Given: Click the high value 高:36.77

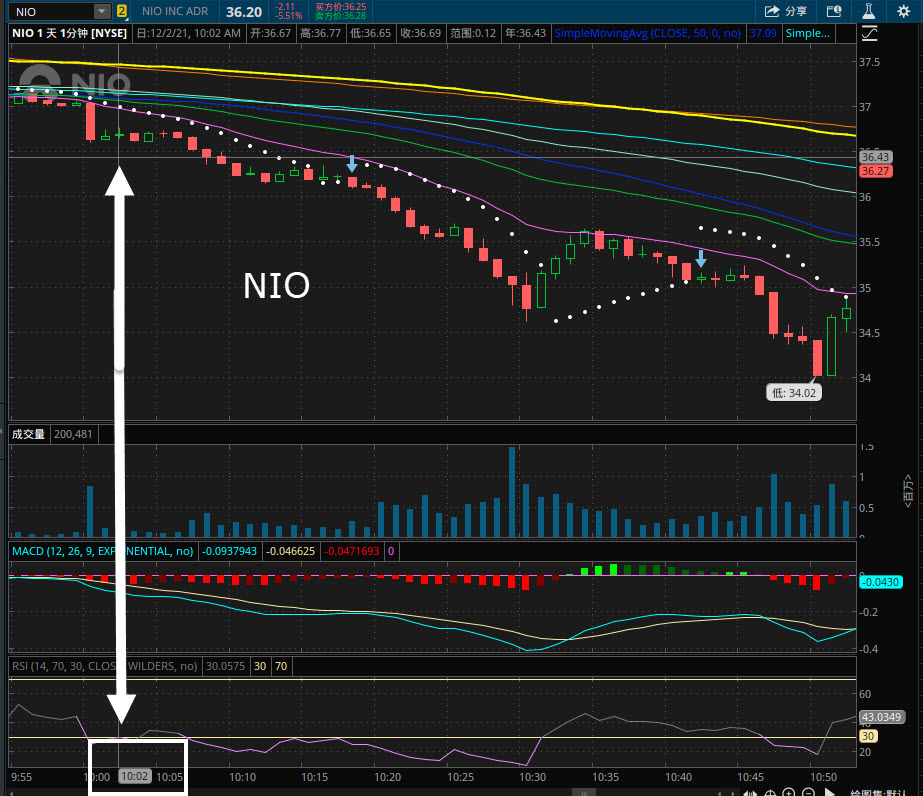Looking at the screenshot, I should pos(320,33).
